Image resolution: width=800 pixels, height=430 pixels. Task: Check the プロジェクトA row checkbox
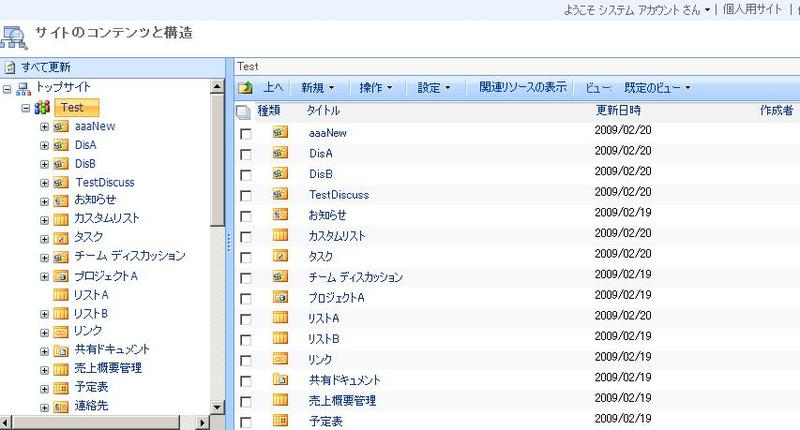coord(245,298)
